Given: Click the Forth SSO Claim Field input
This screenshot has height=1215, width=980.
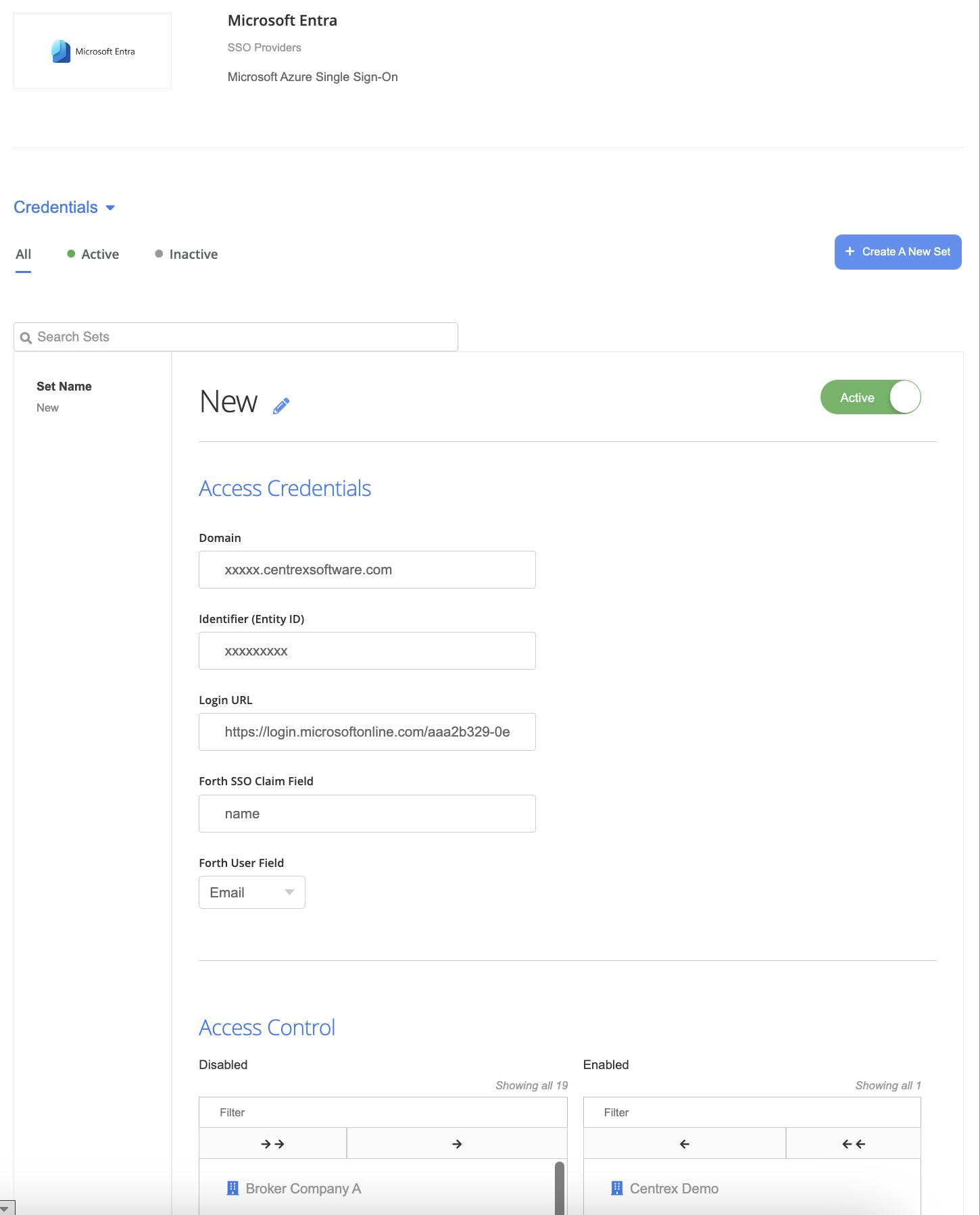Looking at the screenshot, I should coord(367,814).
